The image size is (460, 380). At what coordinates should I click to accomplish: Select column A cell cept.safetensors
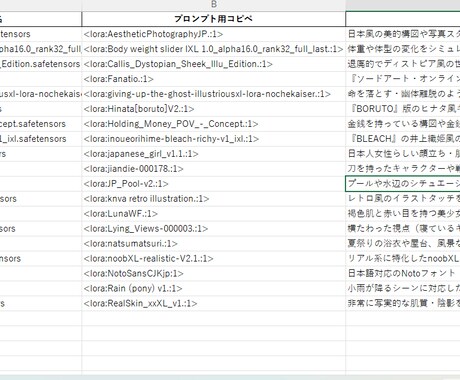(x=41, y=124)
